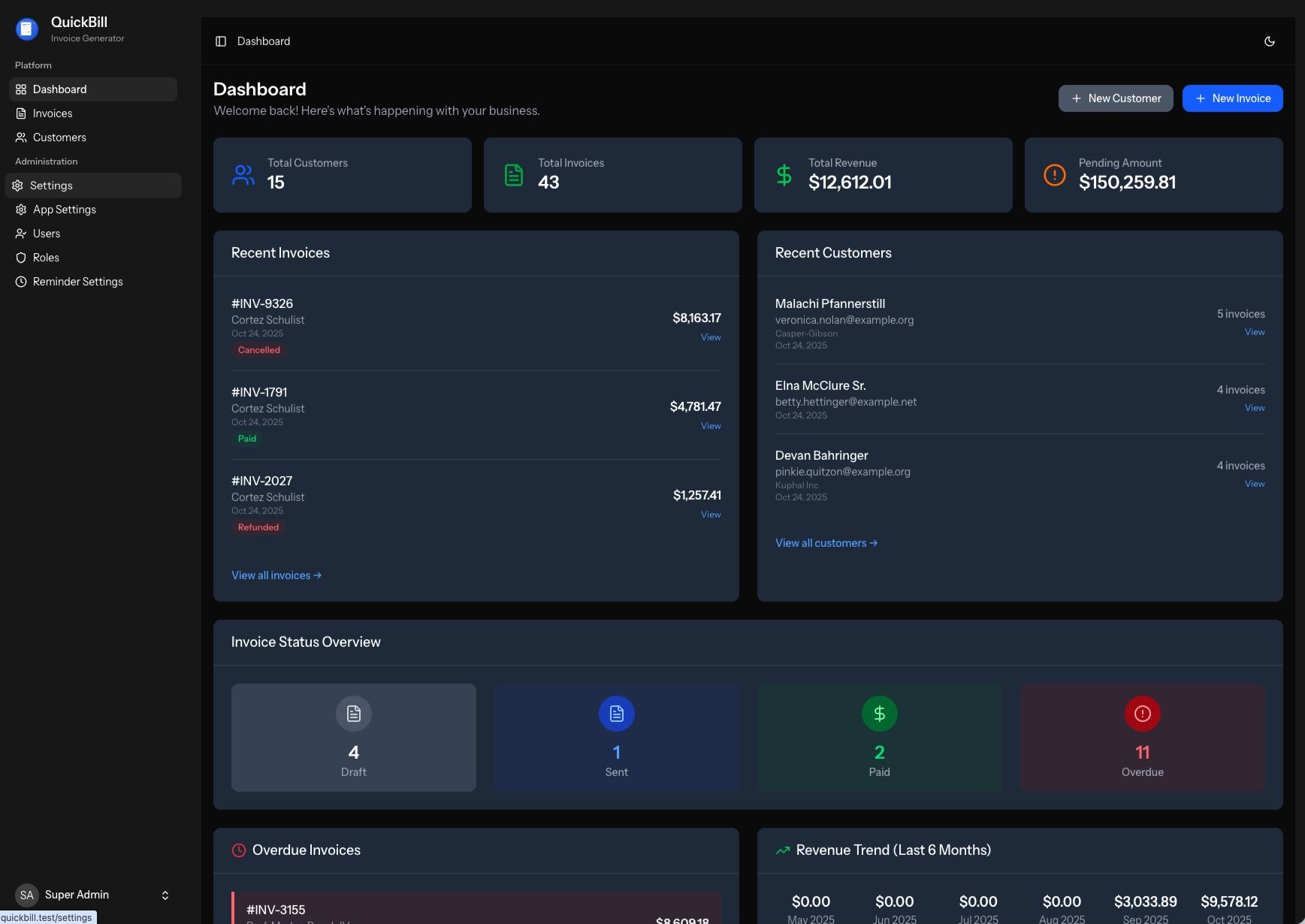Click the Total Customers people icon

[x=243, y=175]
